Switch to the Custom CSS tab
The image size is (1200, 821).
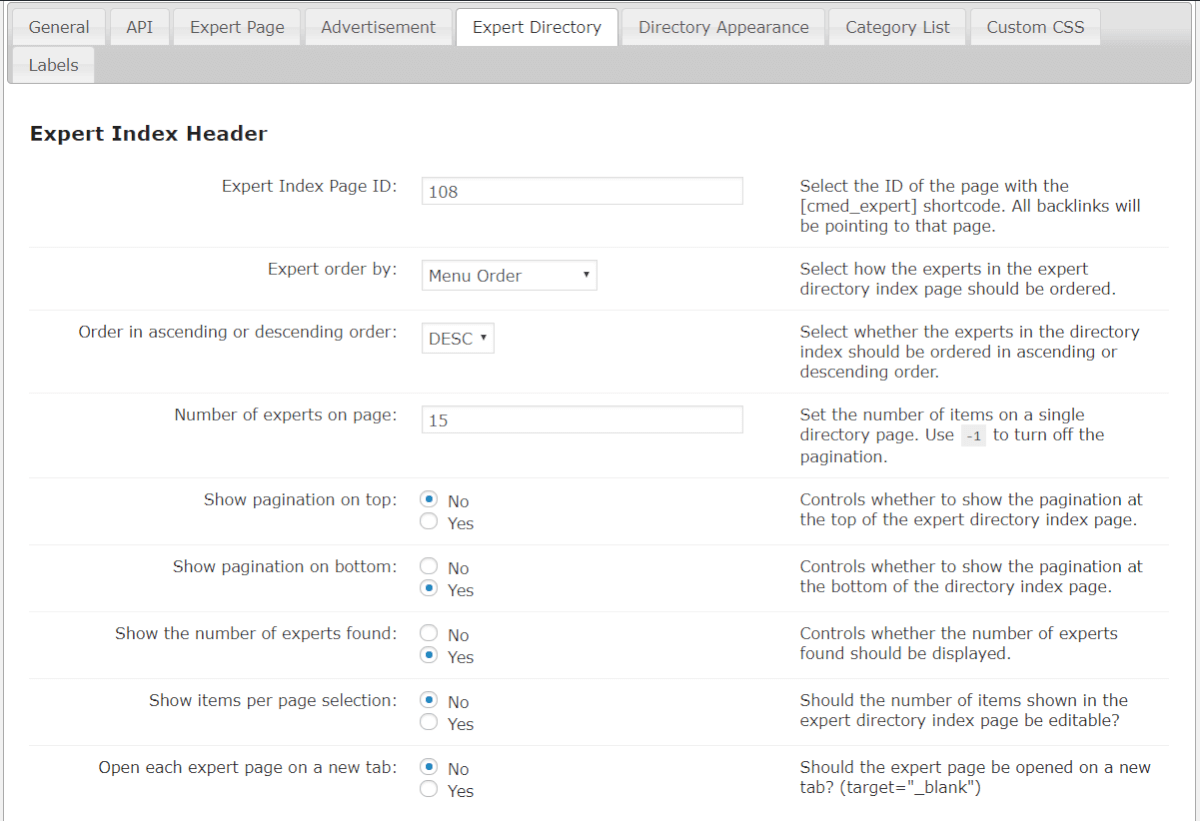point(1035,27)
